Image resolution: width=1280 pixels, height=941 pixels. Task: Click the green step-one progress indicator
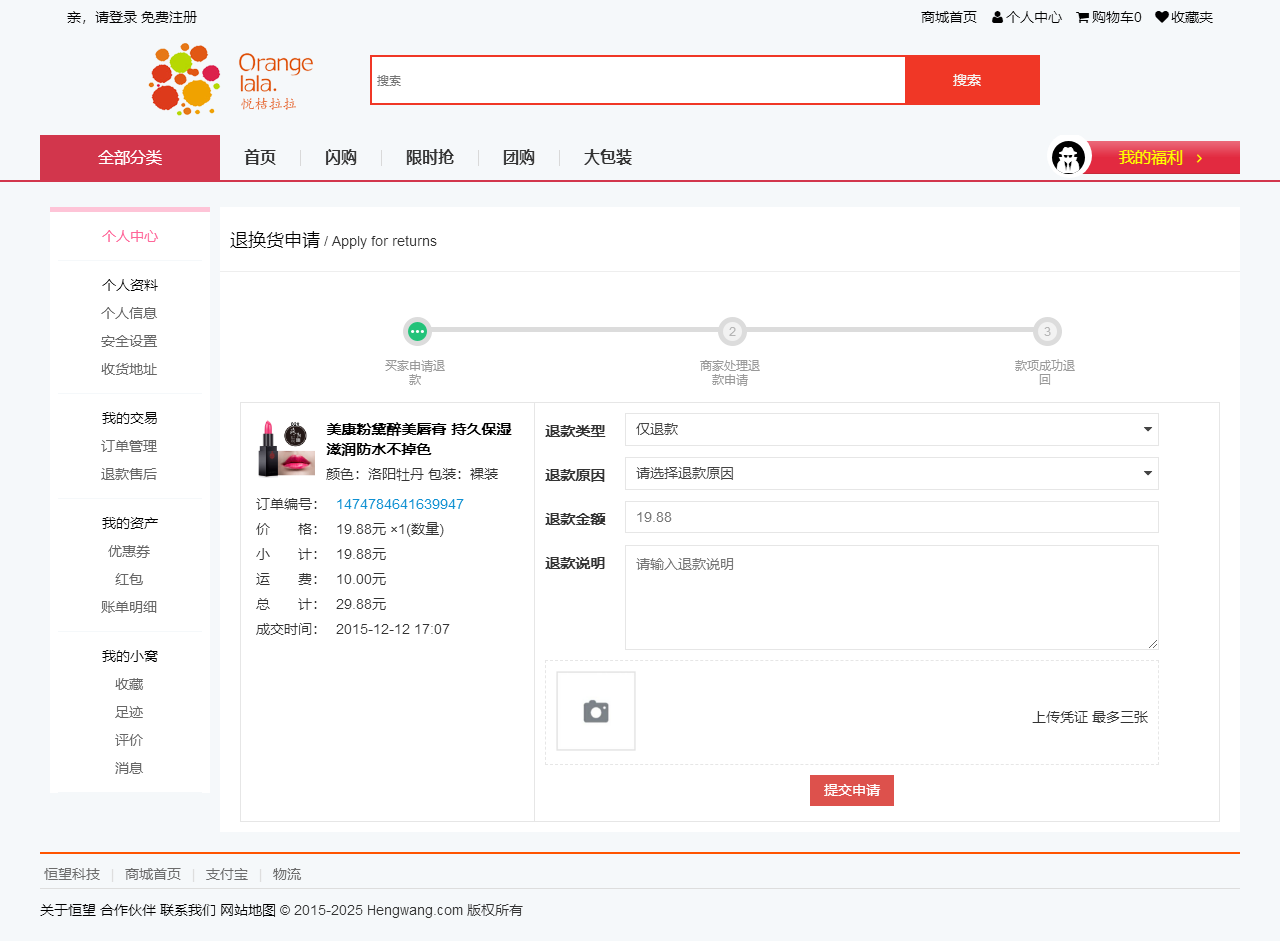click(x=417, y=332)
